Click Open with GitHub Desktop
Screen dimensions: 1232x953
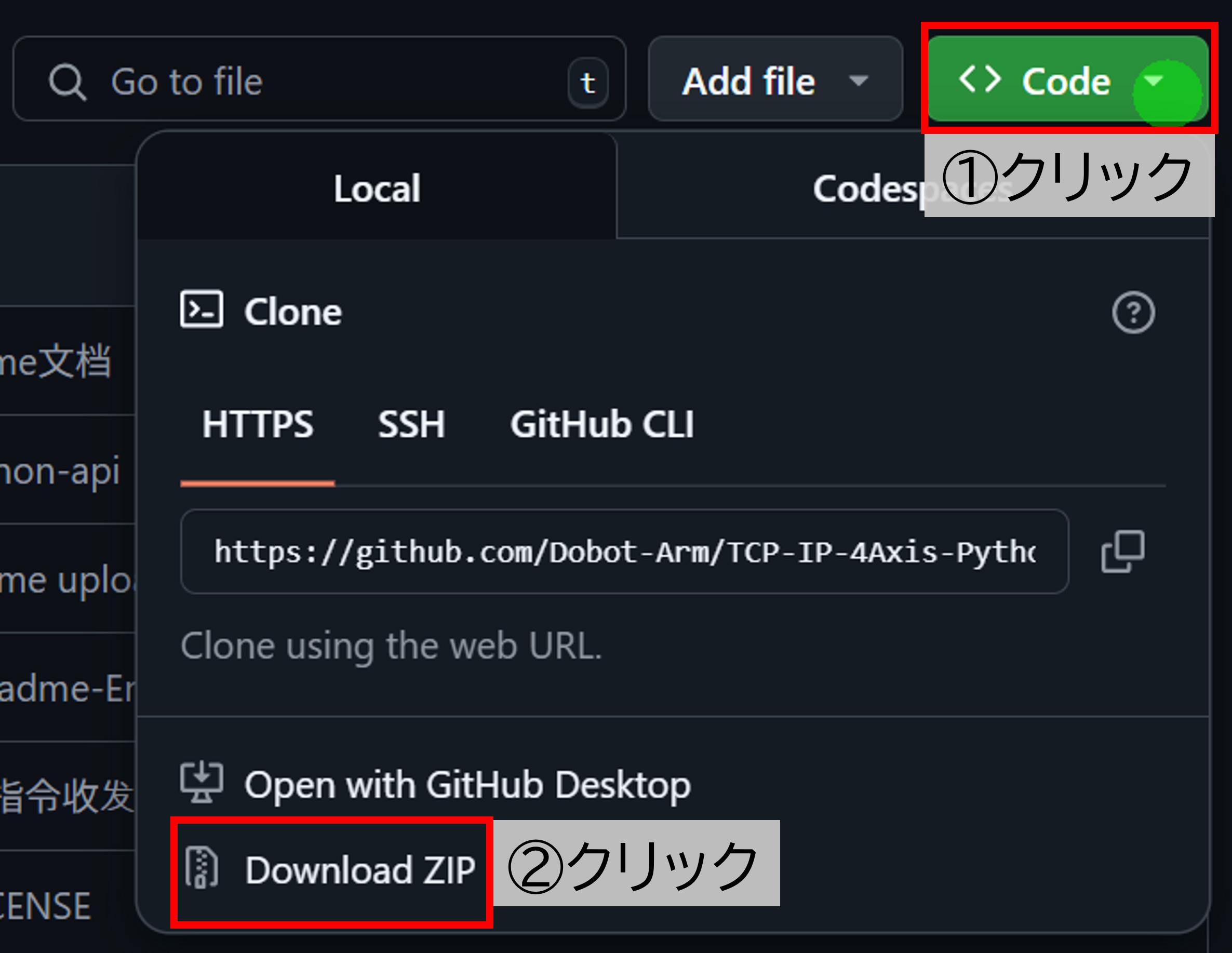[x=467, y=784]
